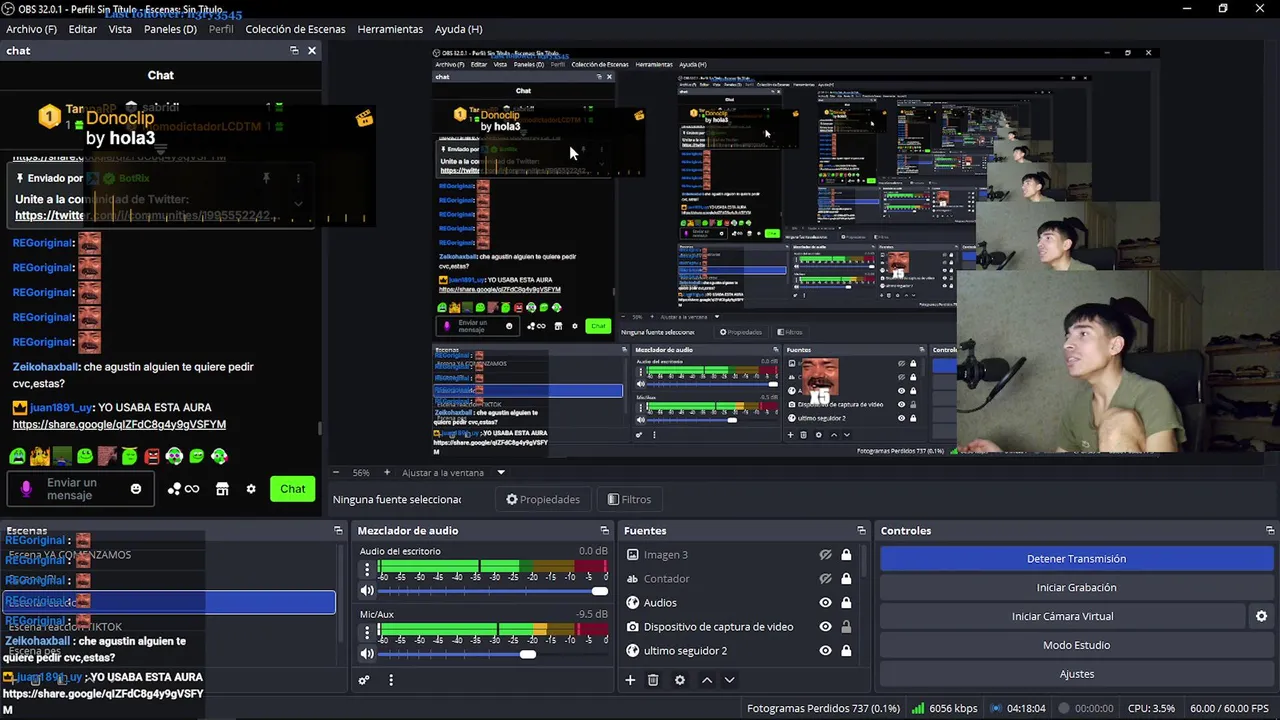Click Iniciar Grabación button
The image size is (1280, 720).
(x=1076, y=588)
